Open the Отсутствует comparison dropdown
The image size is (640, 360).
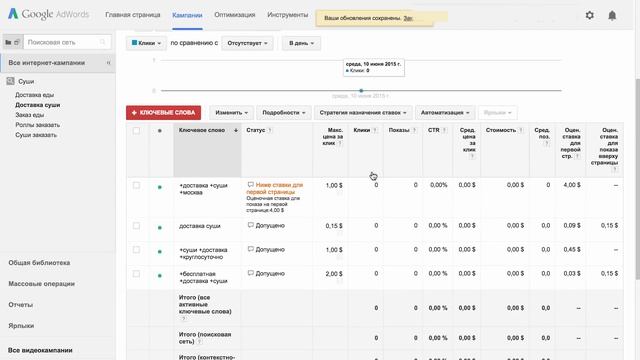pyautogui.click(x=247, y=43)
